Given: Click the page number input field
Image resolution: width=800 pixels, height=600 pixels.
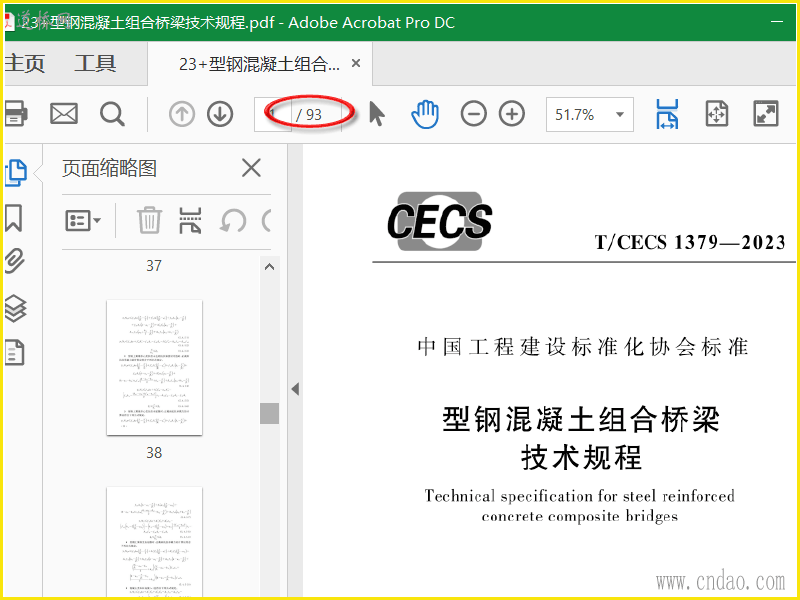Looking at the screenshot, I should 273,114.
